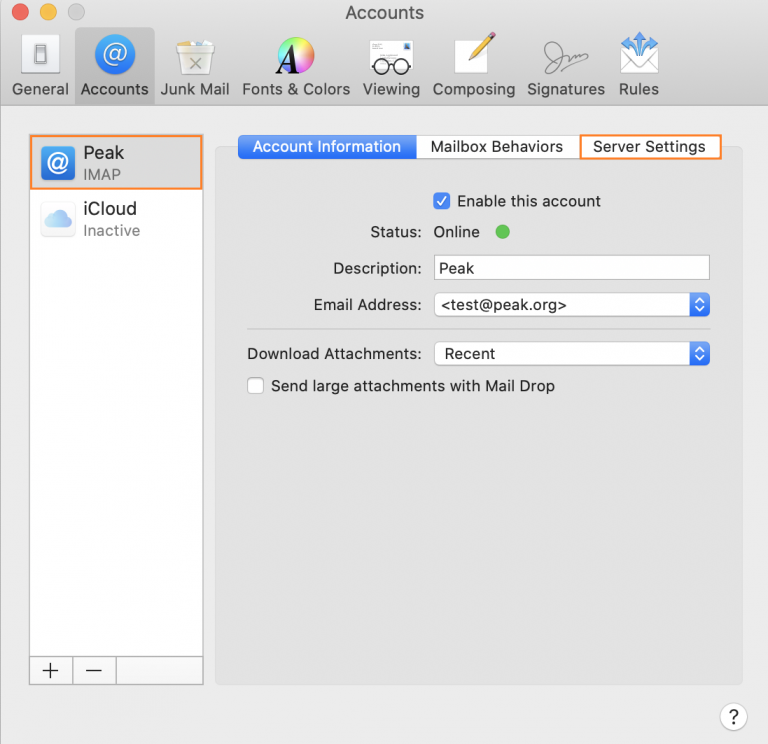This screenshot has width=768, height=744.
Task: Switch to the Mailbox Behaviors tab
Action: [x=496, y=147]
